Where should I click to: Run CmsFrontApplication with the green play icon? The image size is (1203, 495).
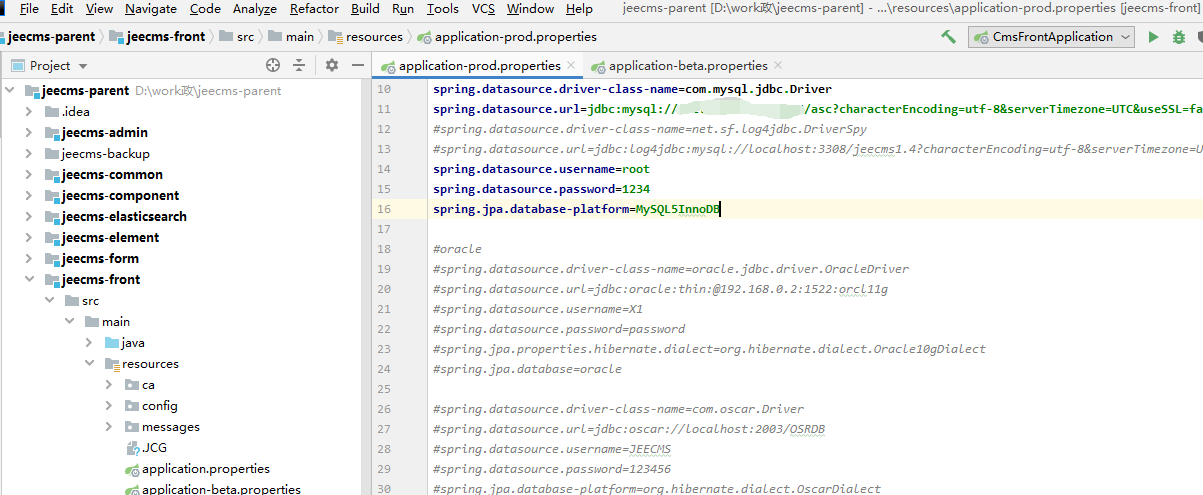tap(1153, 37)
